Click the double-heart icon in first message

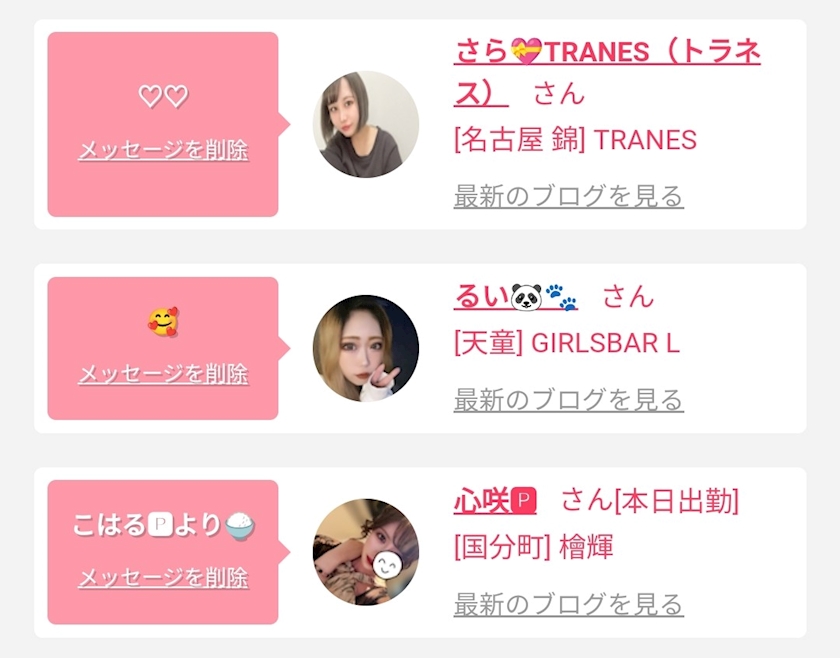click(163, 97)
